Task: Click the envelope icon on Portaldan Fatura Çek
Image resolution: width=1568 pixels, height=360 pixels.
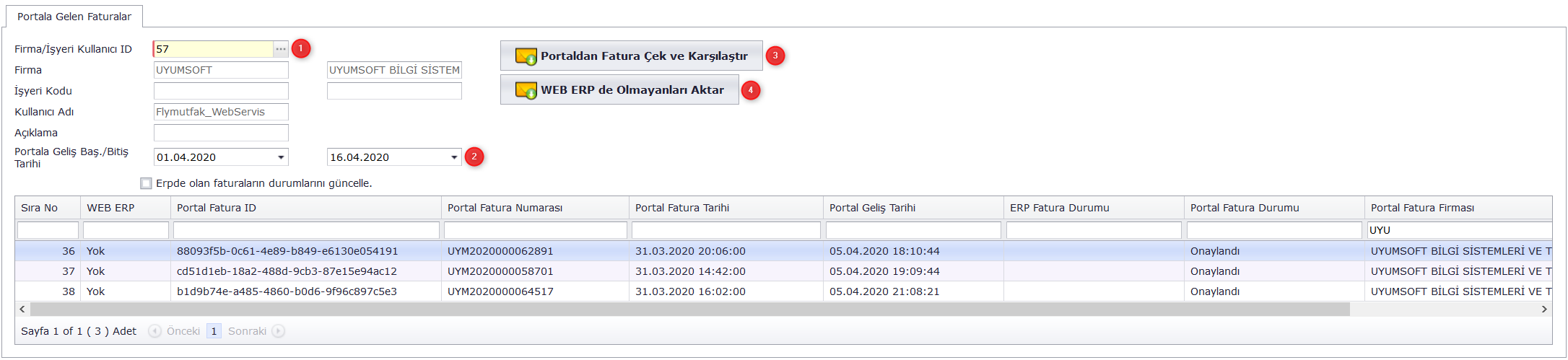Action: click(x=526, y=56)
